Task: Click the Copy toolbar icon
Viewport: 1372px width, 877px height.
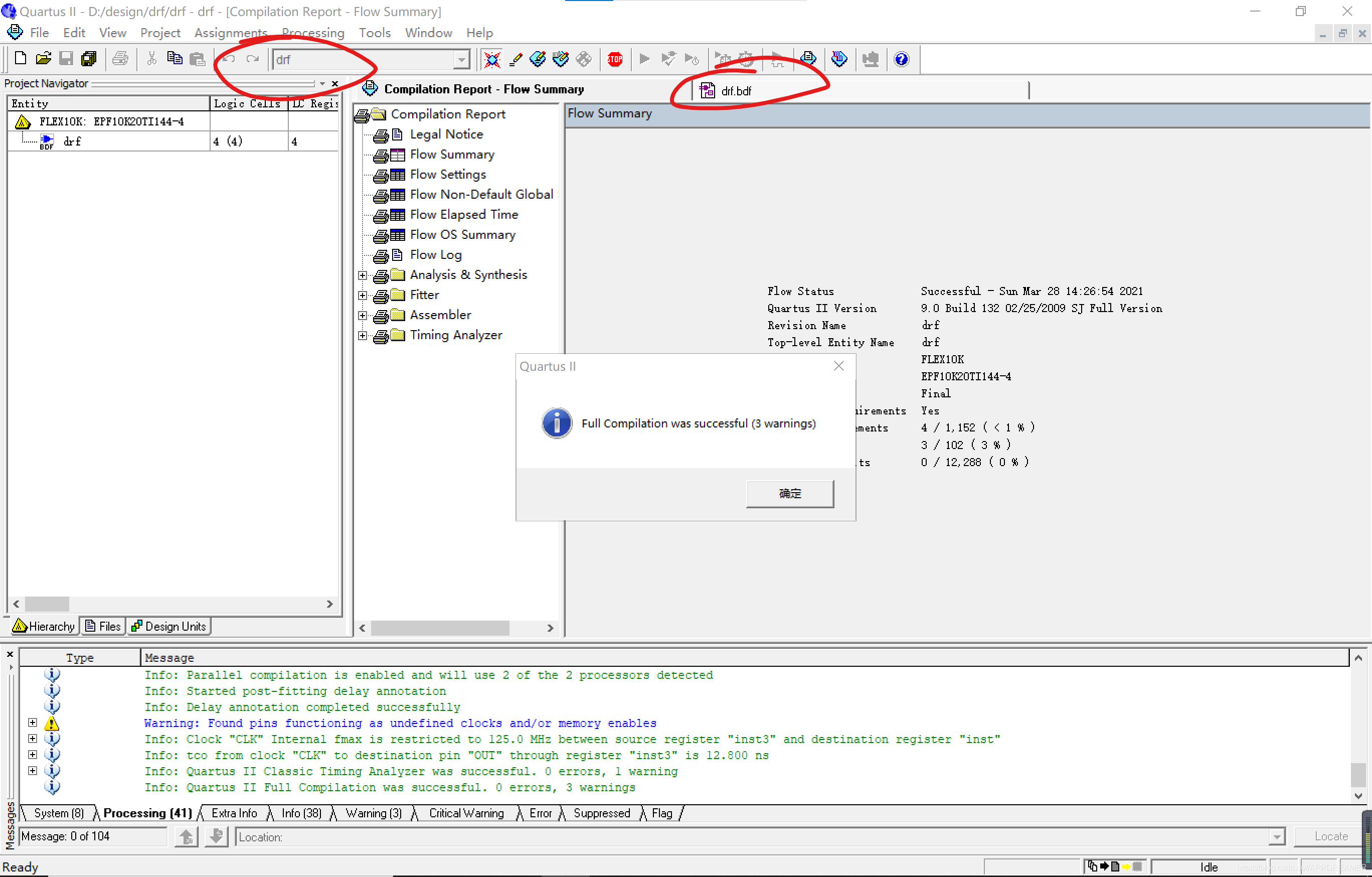Action: pos(175,59)
